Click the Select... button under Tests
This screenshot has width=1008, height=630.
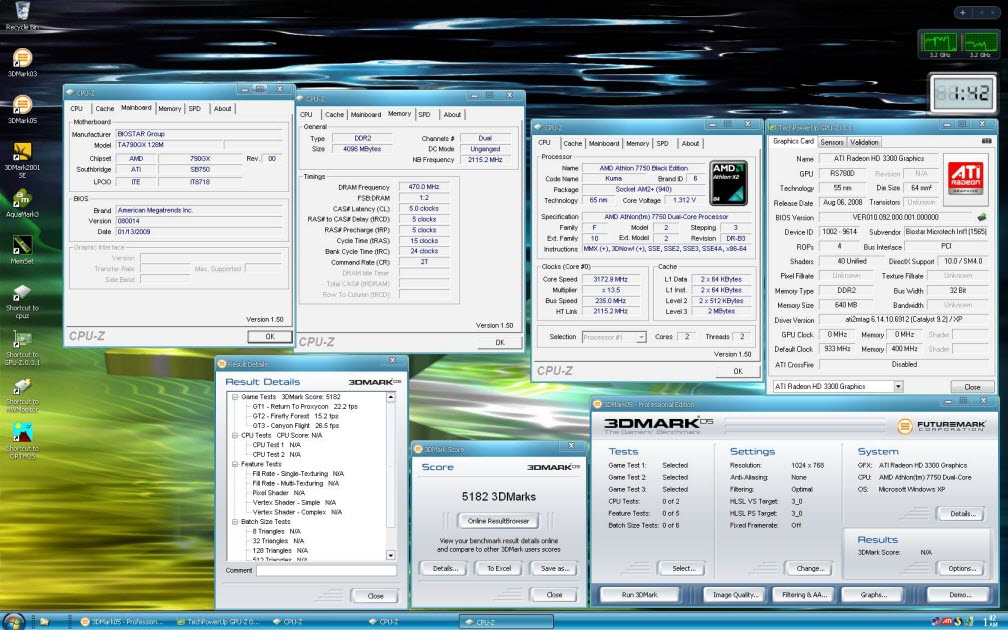(683, 568)
